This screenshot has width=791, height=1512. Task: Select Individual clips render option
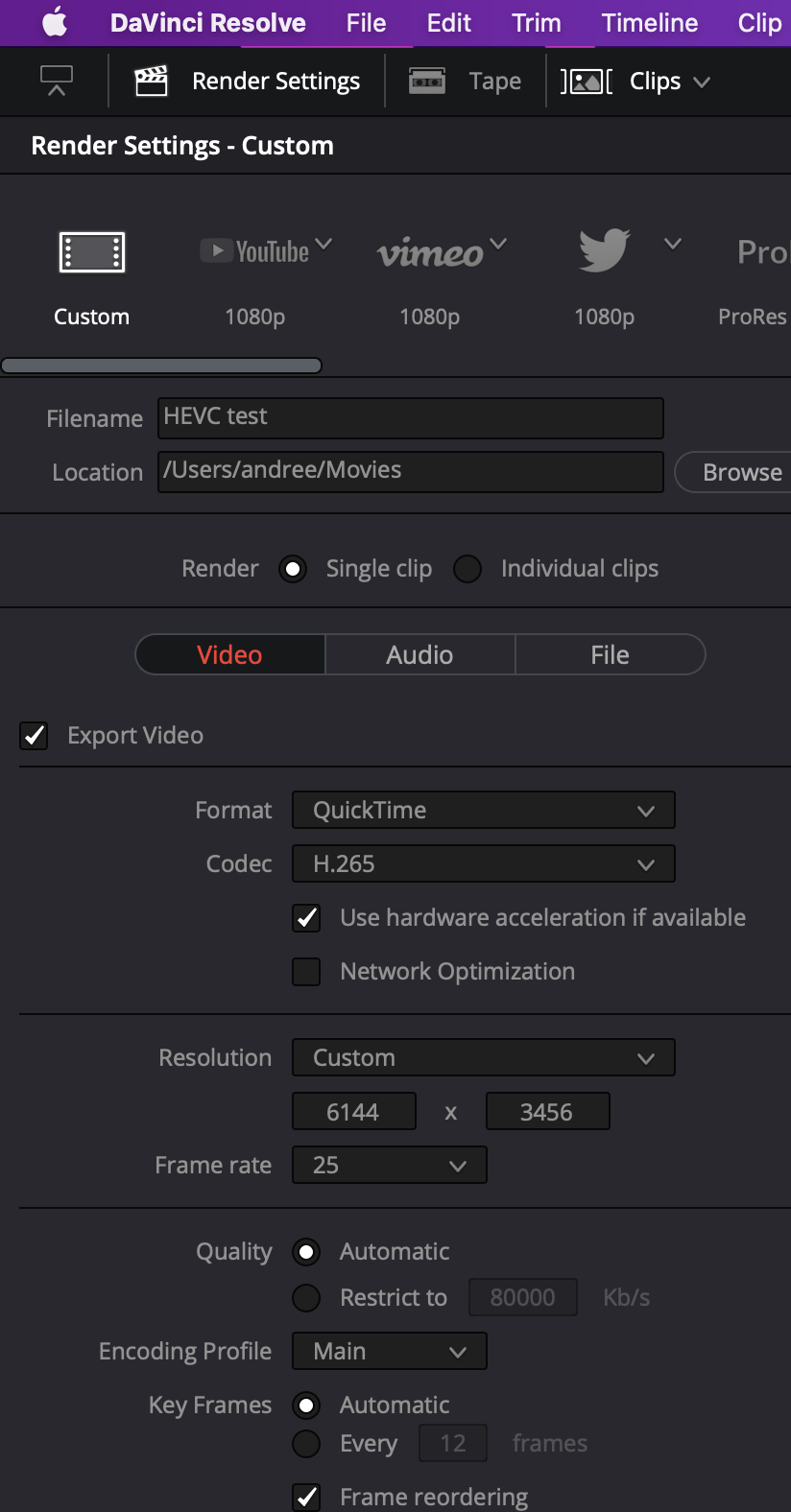click(x=467, y=569)
